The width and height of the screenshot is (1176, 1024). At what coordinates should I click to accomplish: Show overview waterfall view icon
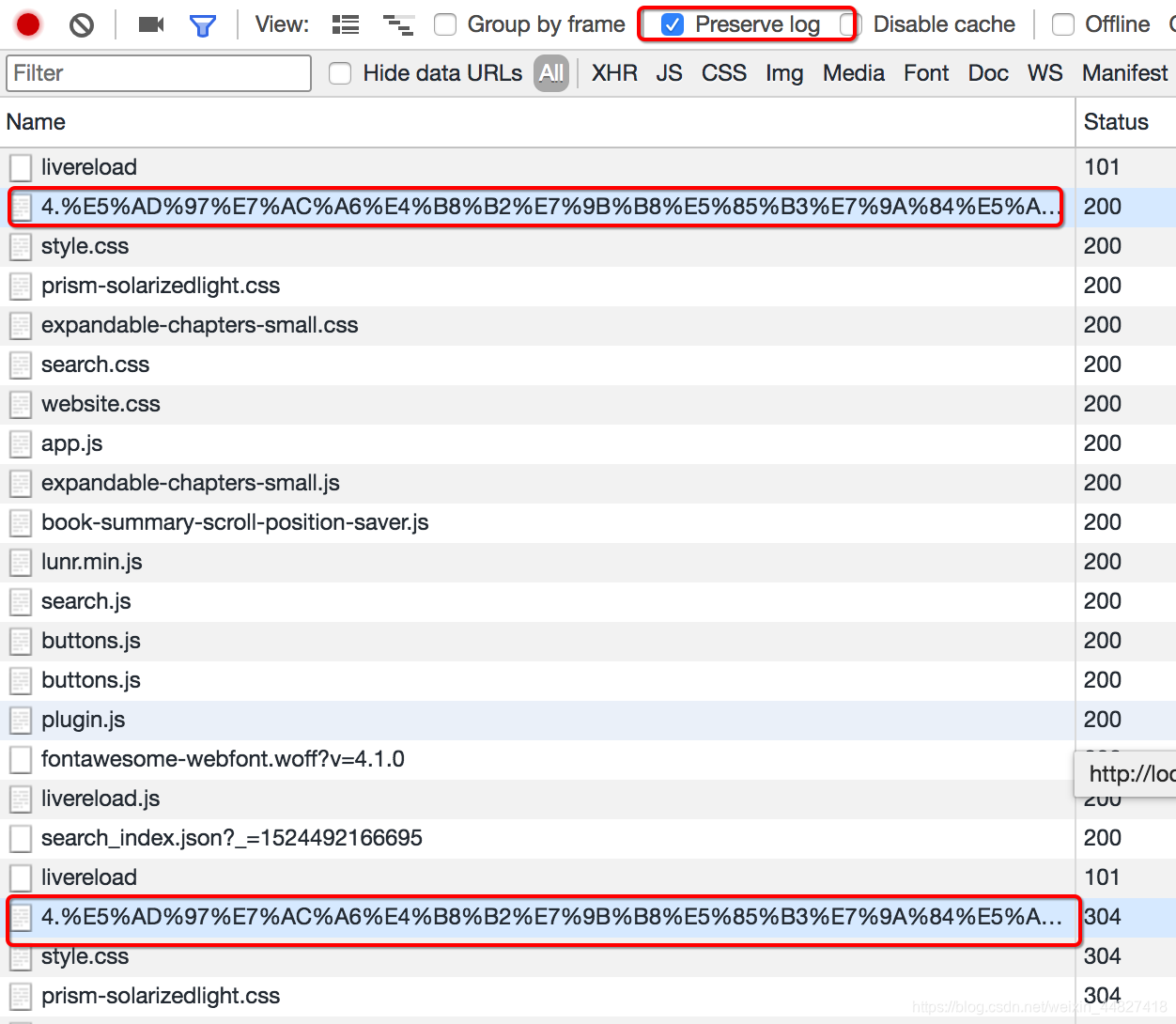(399, 24)
